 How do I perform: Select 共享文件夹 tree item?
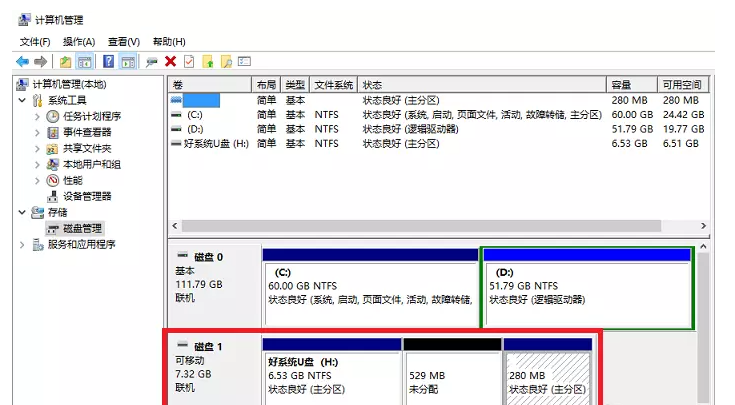[87, 149]
